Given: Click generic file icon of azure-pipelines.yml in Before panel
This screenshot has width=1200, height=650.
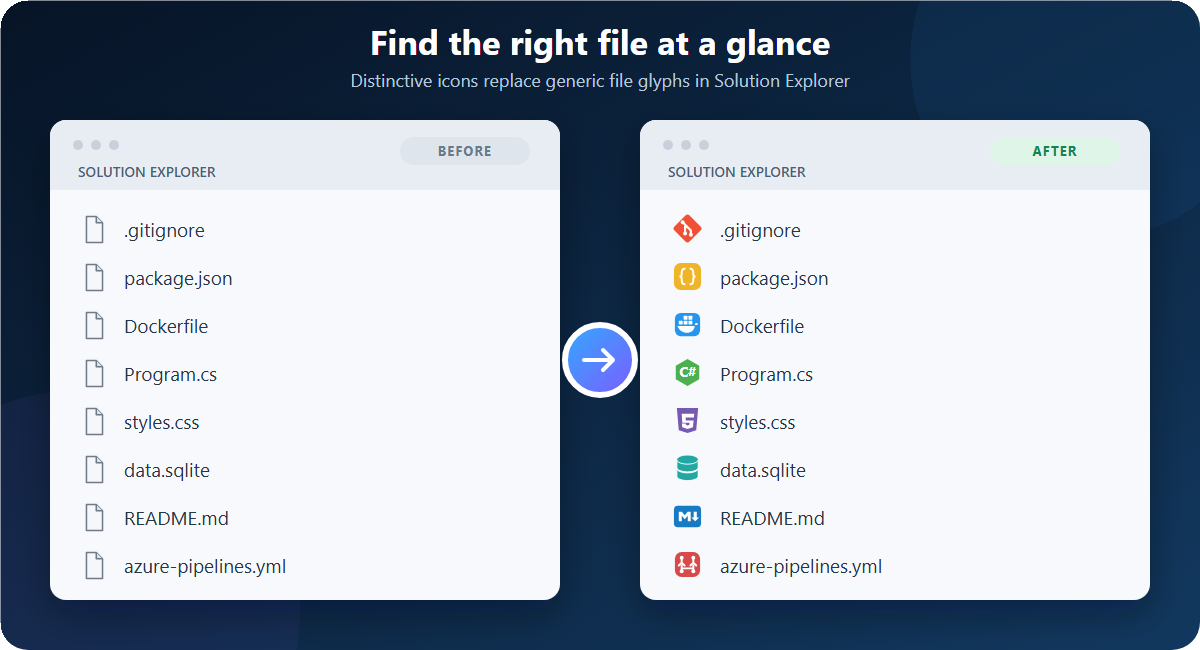Looking at the screenshot, I should (94, 566).
